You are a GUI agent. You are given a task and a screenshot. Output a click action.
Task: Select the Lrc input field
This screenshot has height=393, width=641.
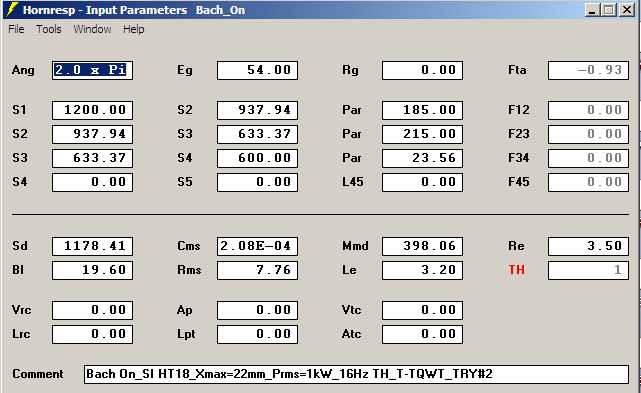(92, 335)
